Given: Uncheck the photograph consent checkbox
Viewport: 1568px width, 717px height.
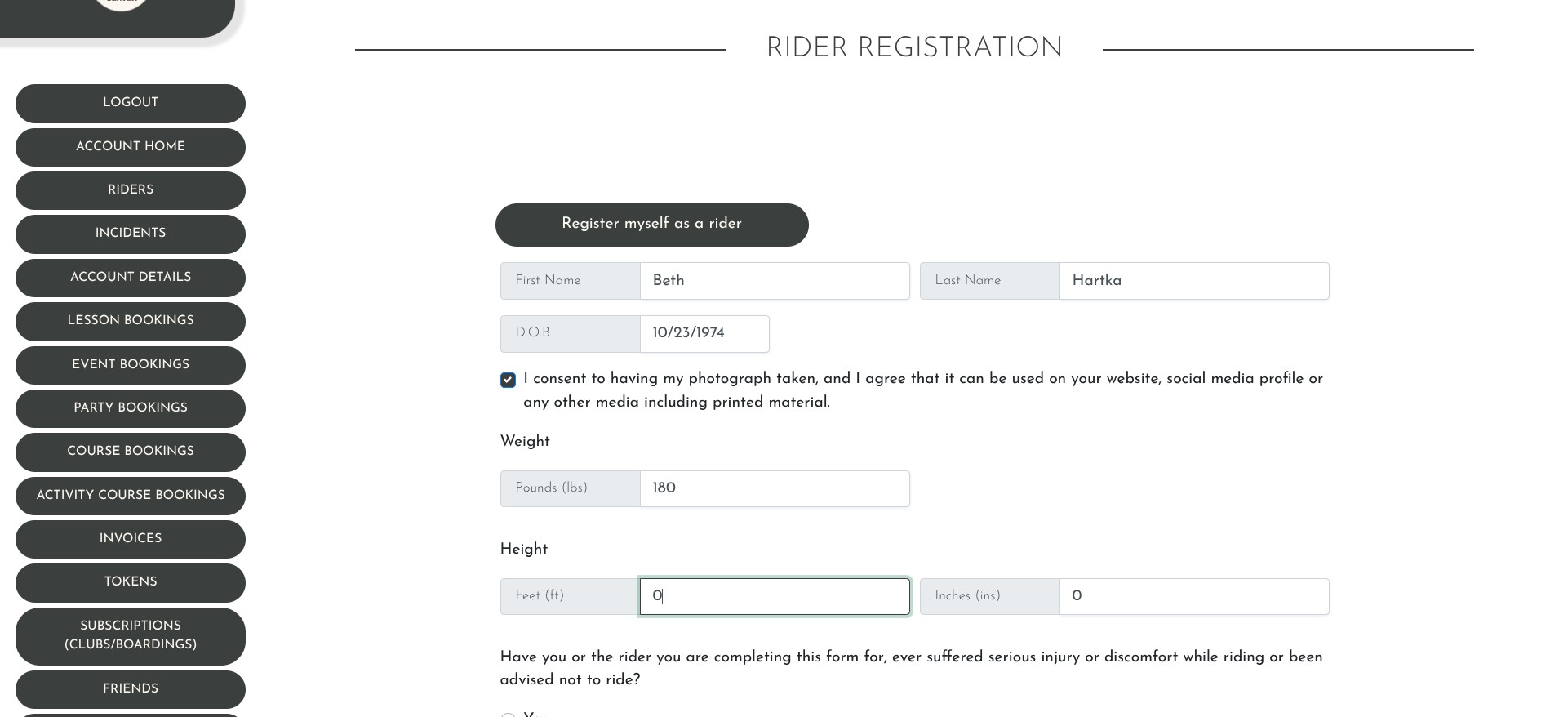Looking at the screenshot, I should click(x=508, y=380).
